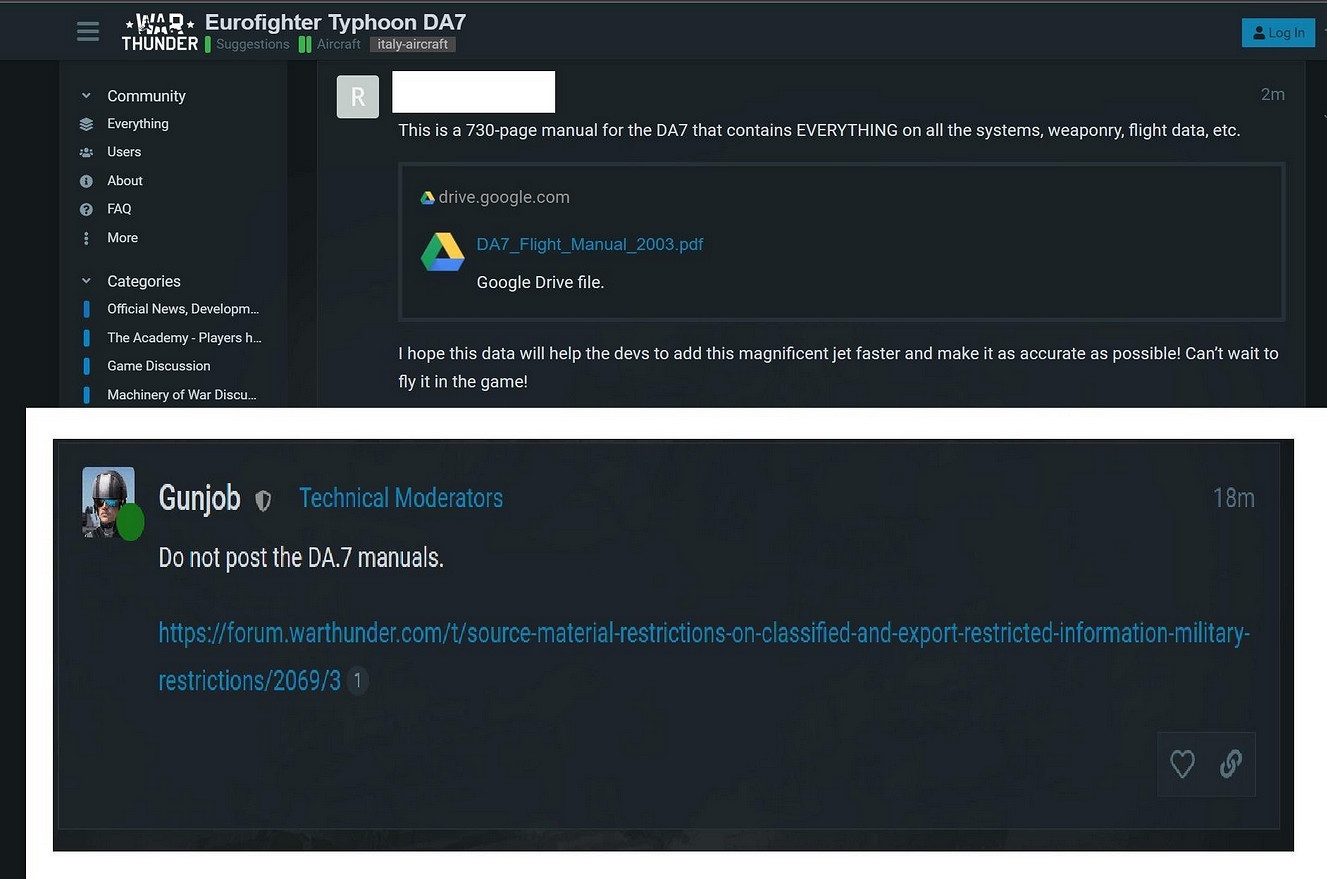Copy the post link via chain icon
Image resolution: width=1327 pixels, height=879 pixels.
coord(1231,764)
